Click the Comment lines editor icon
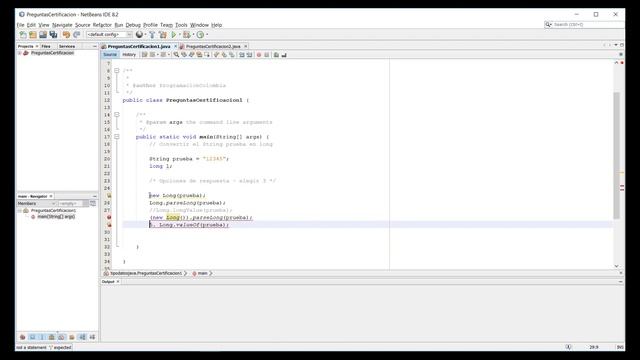 [x=276, y=55]
